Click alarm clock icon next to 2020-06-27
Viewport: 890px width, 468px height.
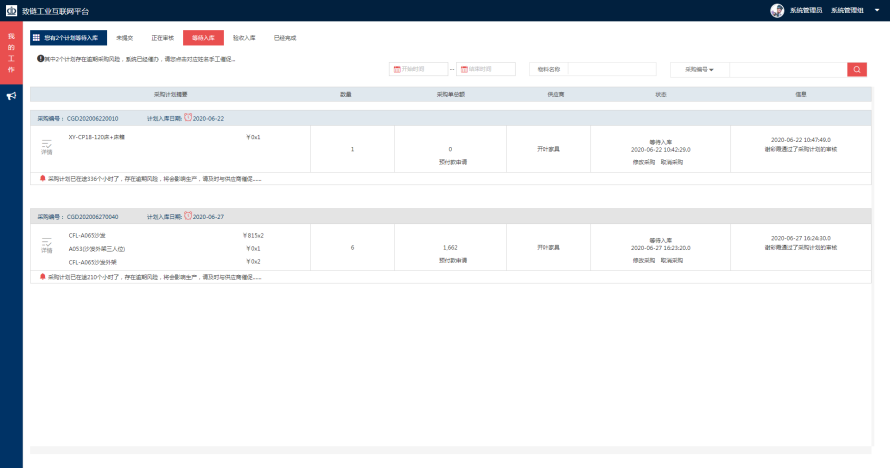[x=188, y=216]
